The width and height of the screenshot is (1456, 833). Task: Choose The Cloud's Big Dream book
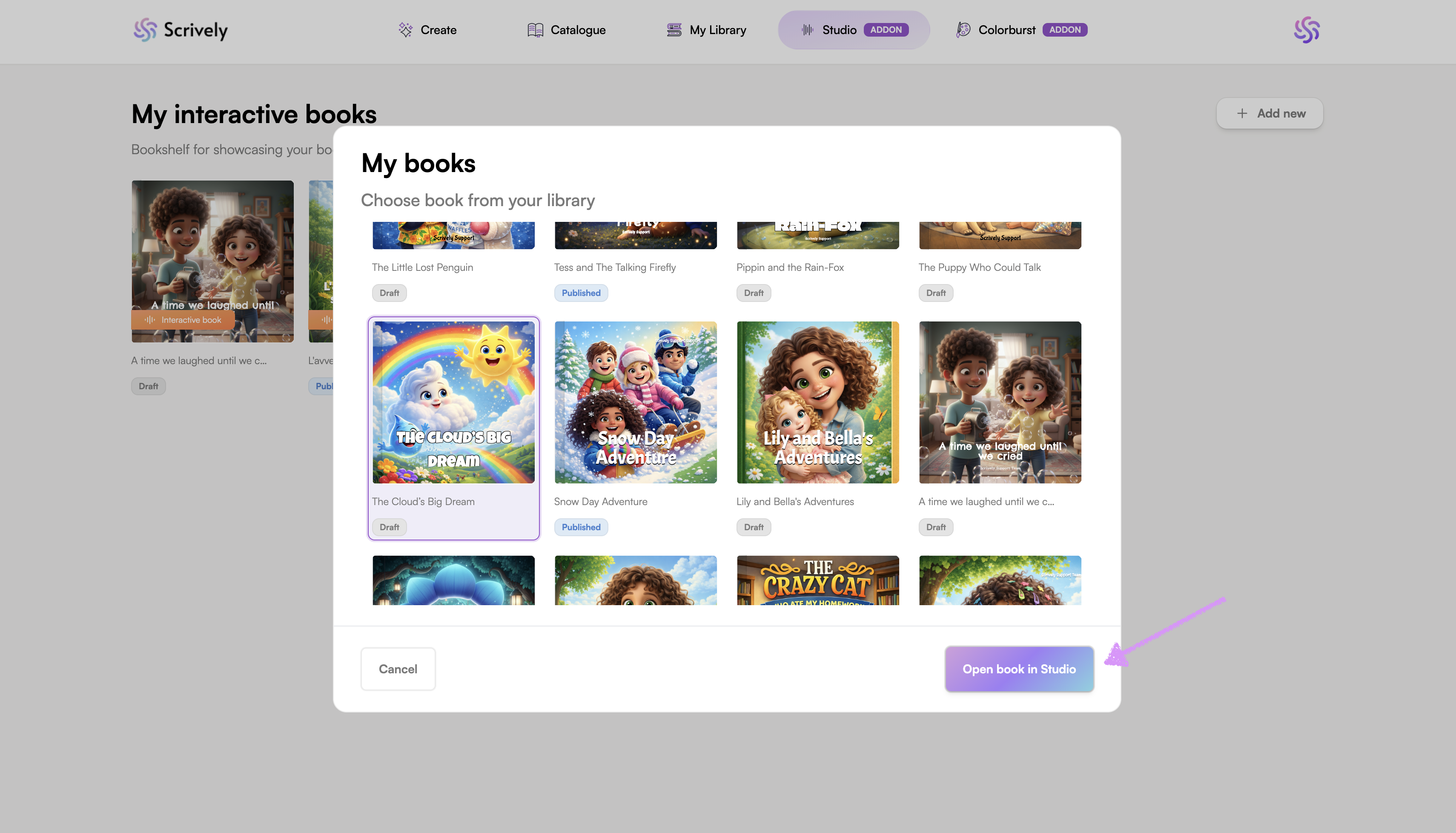pos(453,402)
